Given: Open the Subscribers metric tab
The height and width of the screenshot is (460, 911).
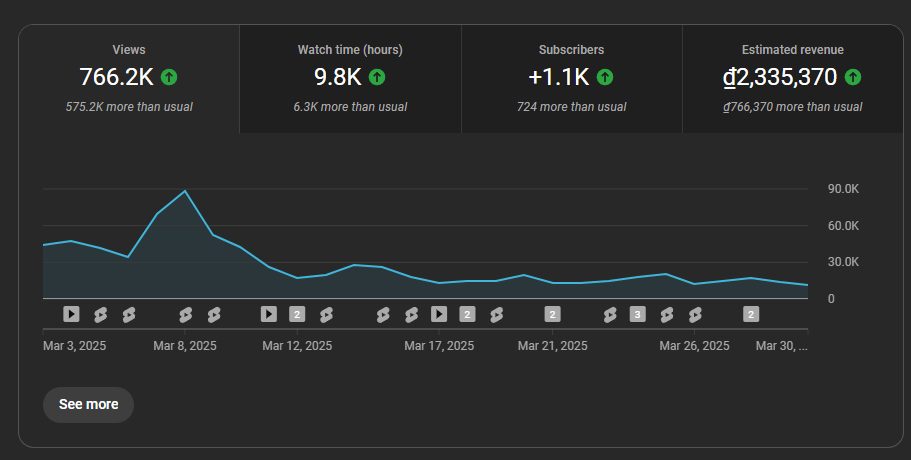Looking at the screenshot, I should 571,79.
